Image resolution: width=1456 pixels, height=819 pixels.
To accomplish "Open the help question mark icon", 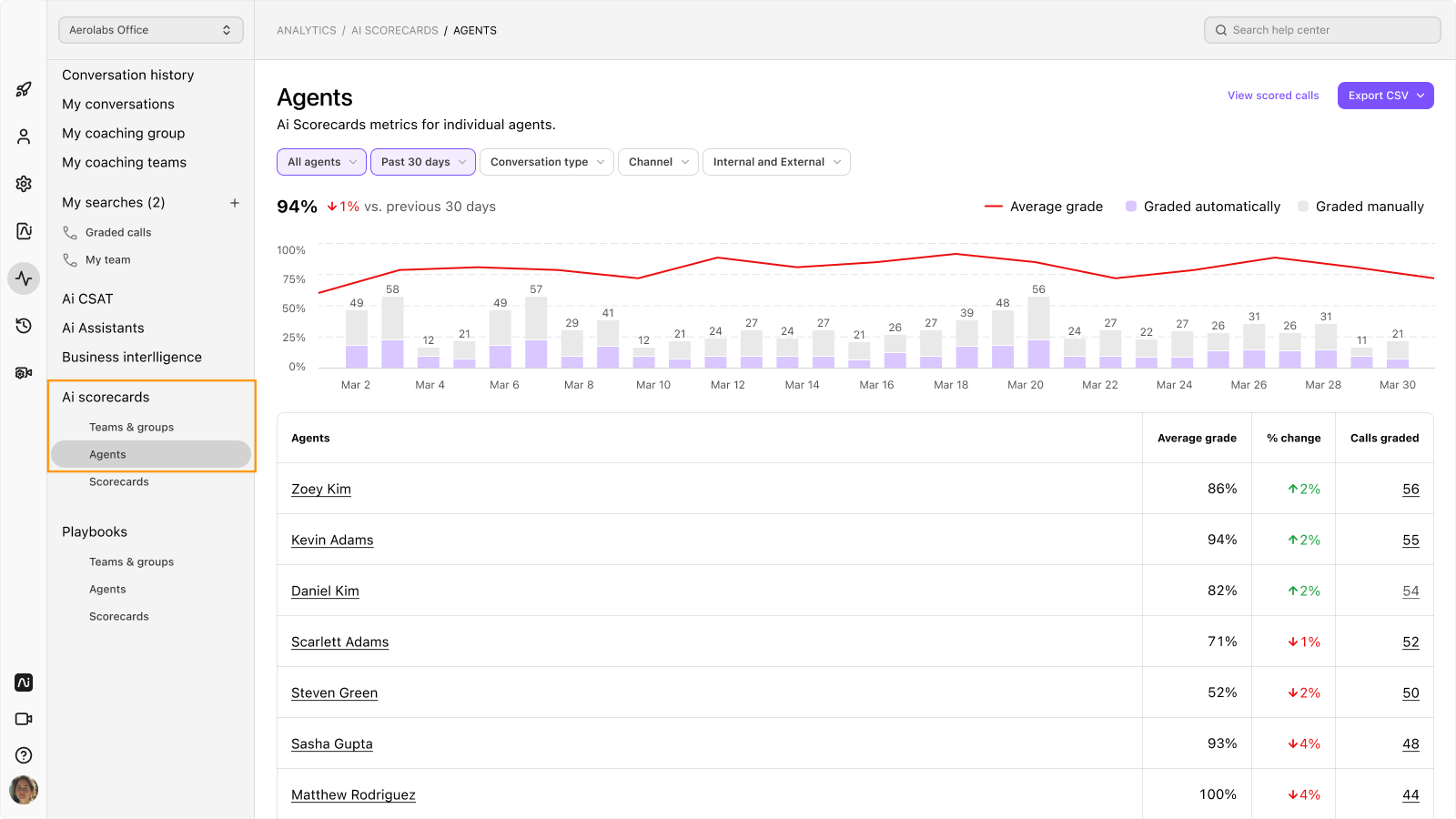I will (x=24, y=755).
